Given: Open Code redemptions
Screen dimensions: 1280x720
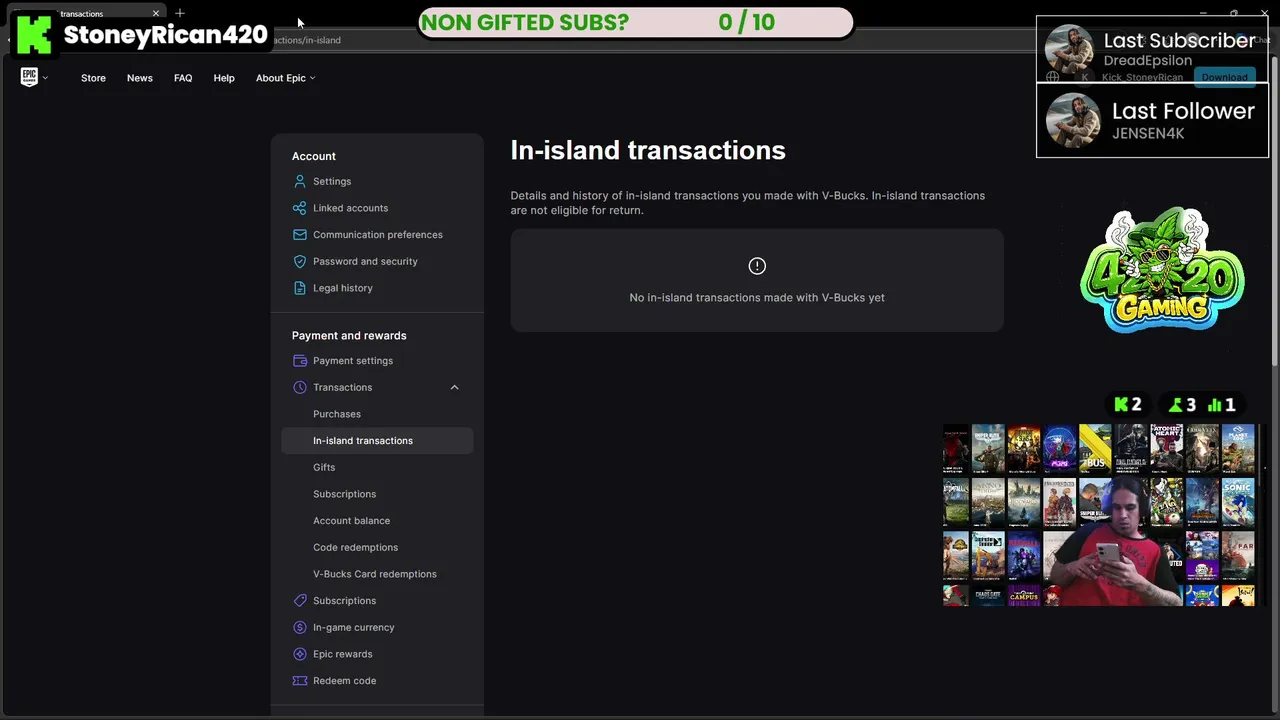Looking at the screenshot, I should [355, 547].
